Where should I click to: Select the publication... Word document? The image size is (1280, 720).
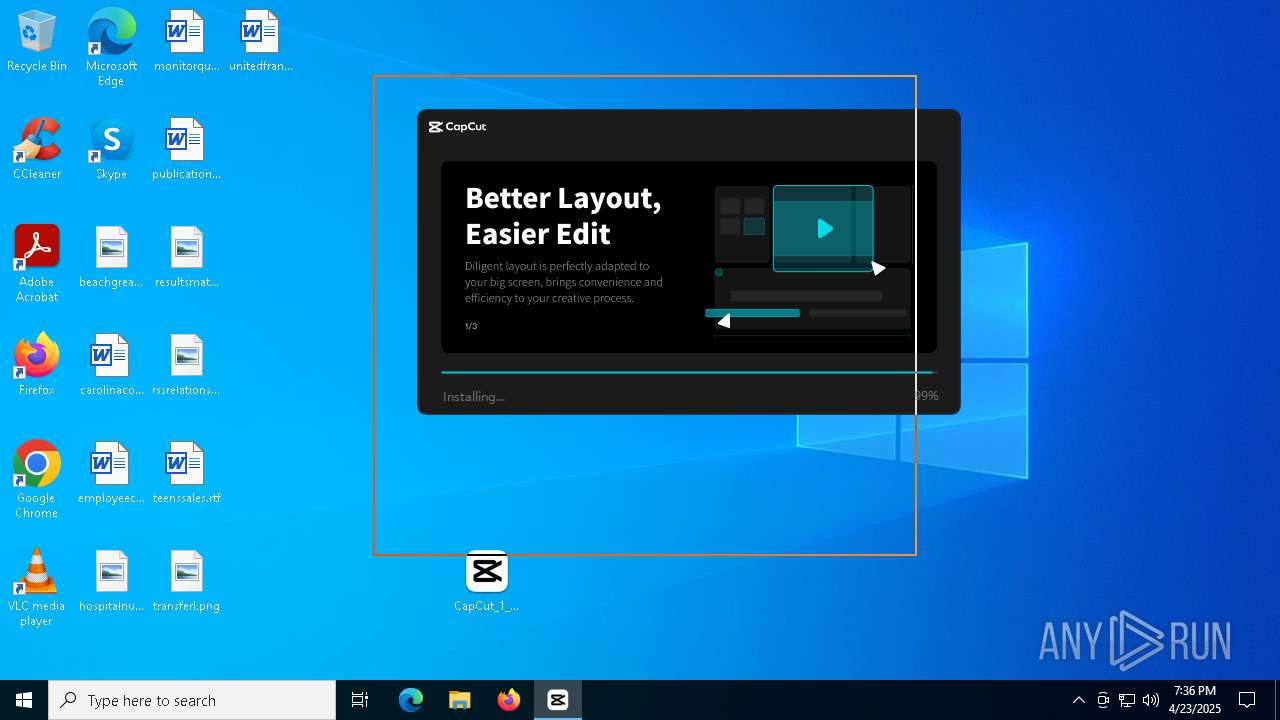pos(186,150)
